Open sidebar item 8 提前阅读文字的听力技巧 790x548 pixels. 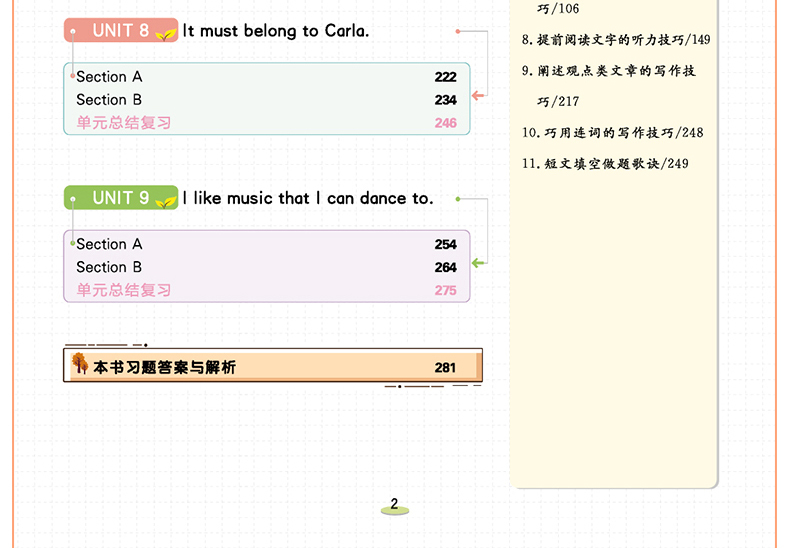click(x=616, y=40)
